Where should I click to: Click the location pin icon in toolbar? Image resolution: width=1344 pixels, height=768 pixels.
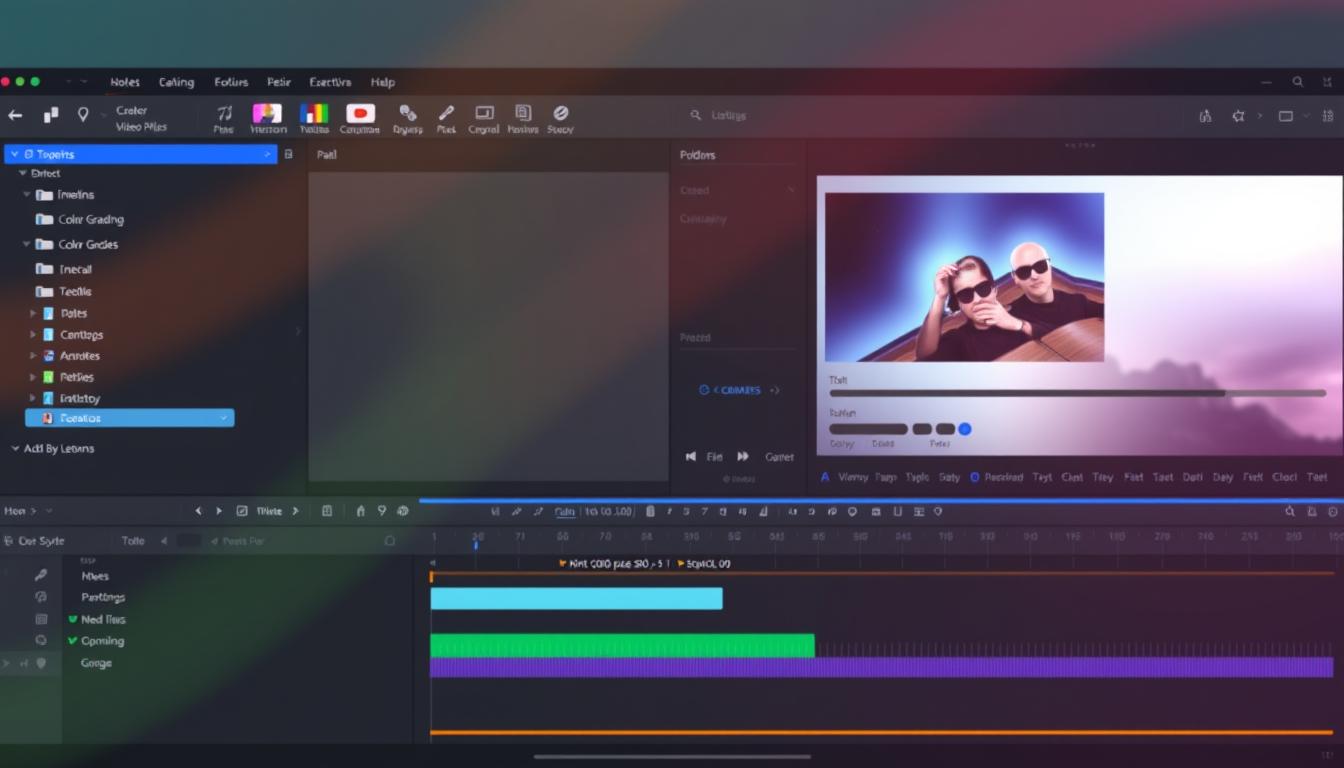[83, 115]
